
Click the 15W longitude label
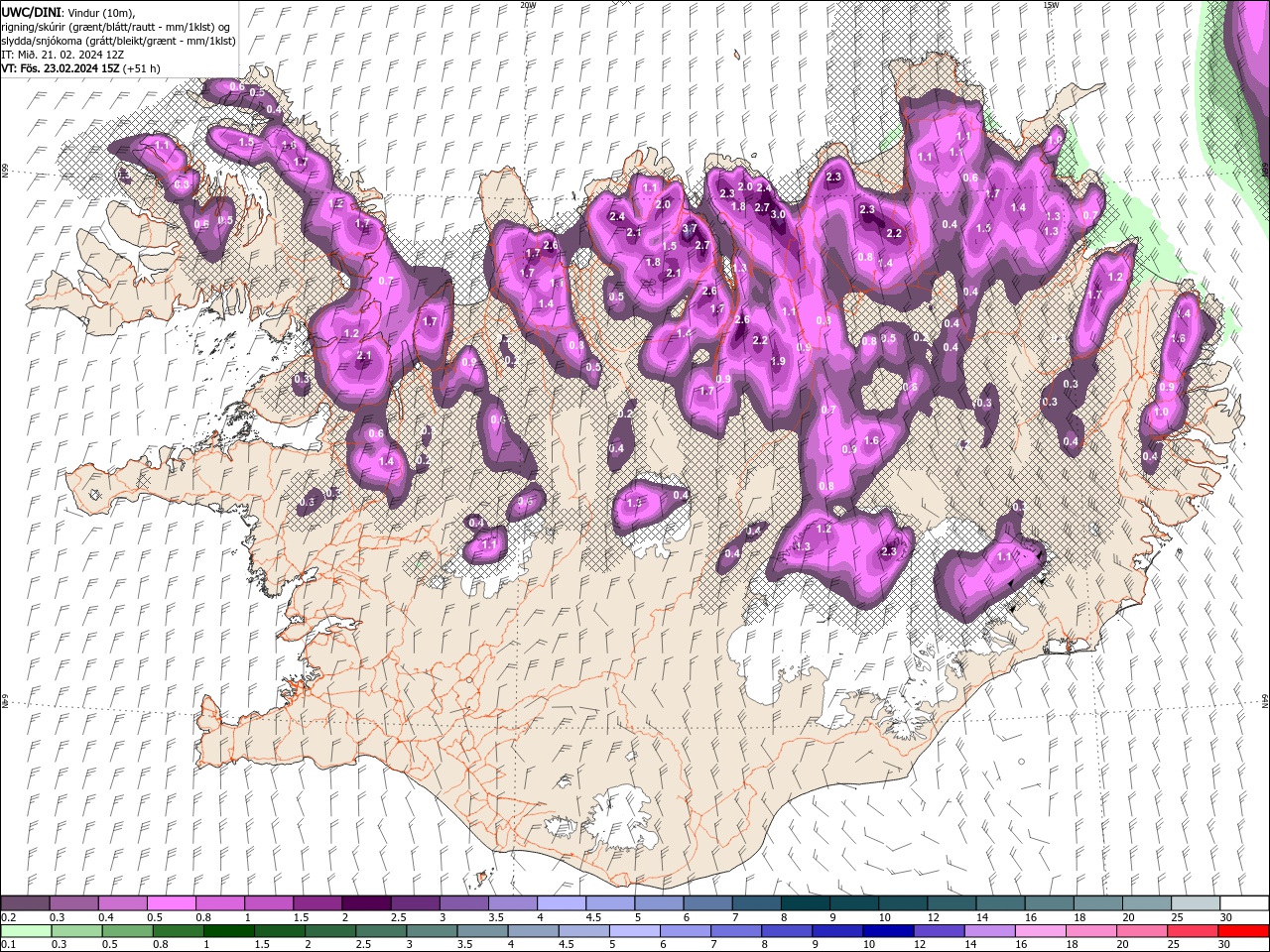tap(1051, 5)
